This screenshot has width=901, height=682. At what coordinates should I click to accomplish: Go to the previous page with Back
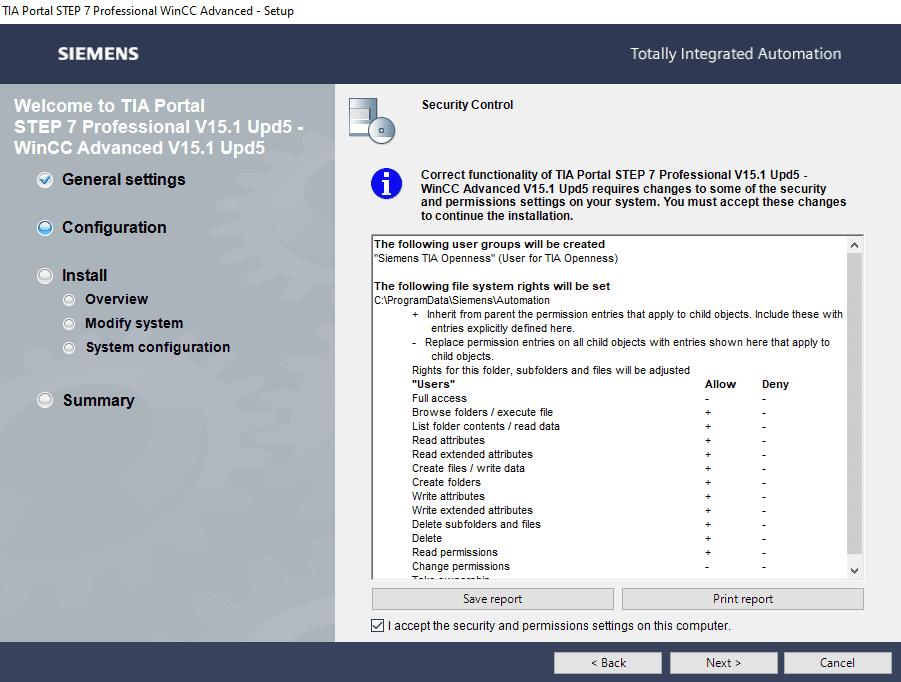coord(608,662)
